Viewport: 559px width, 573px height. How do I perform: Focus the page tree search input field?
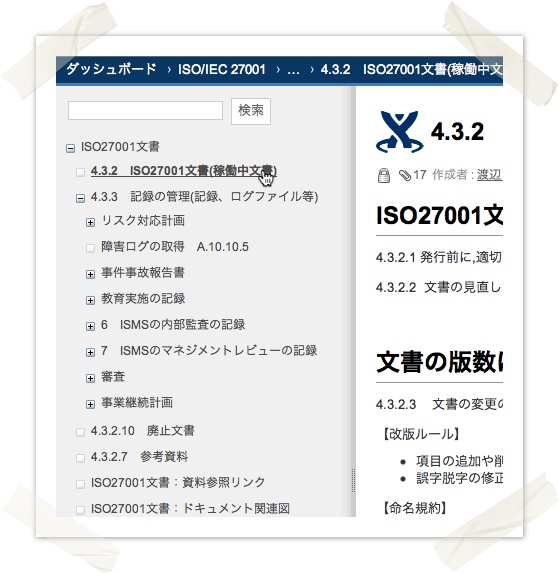click(145, 110)
